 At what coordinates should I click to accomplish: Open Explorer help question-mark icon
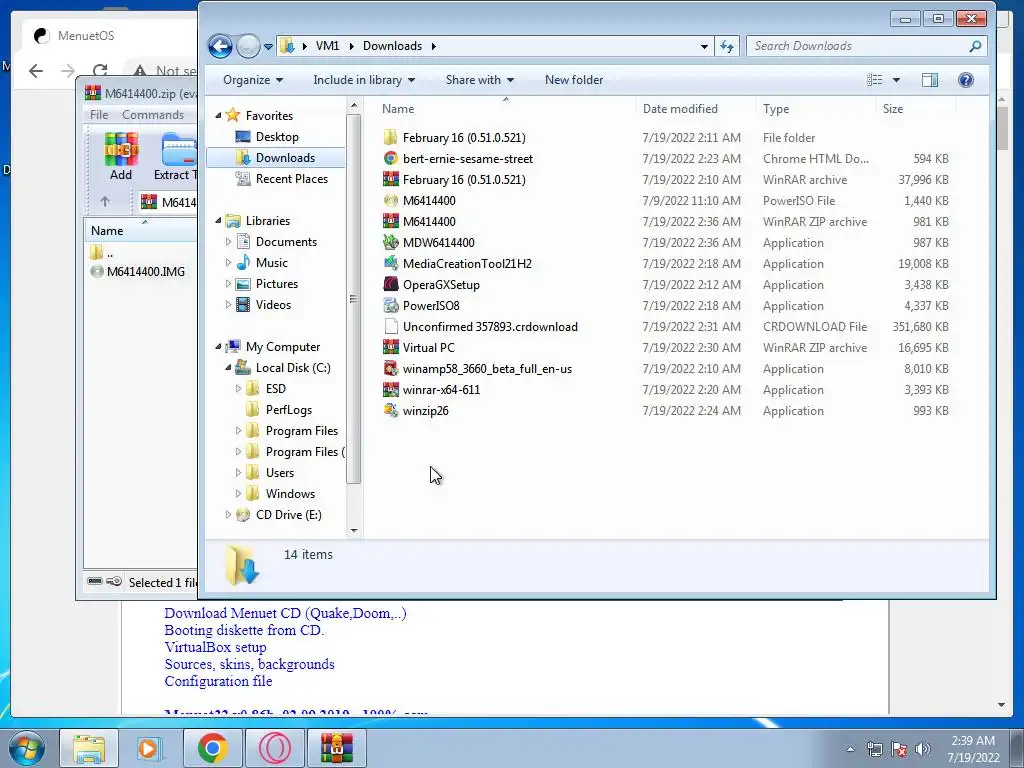(966, 80)
